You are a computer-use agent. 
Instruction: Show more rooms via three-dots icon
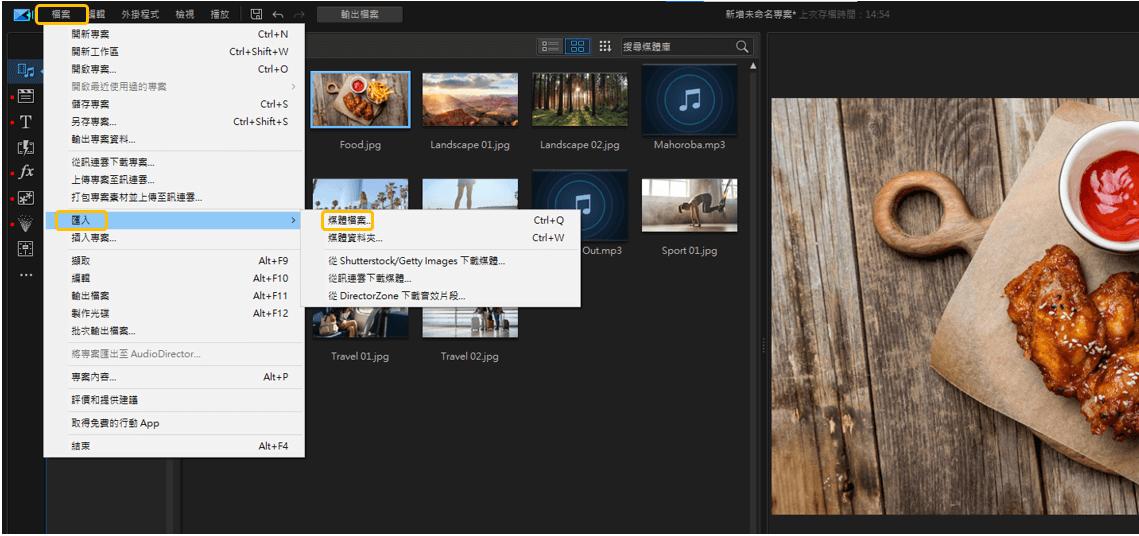(26, 275)
